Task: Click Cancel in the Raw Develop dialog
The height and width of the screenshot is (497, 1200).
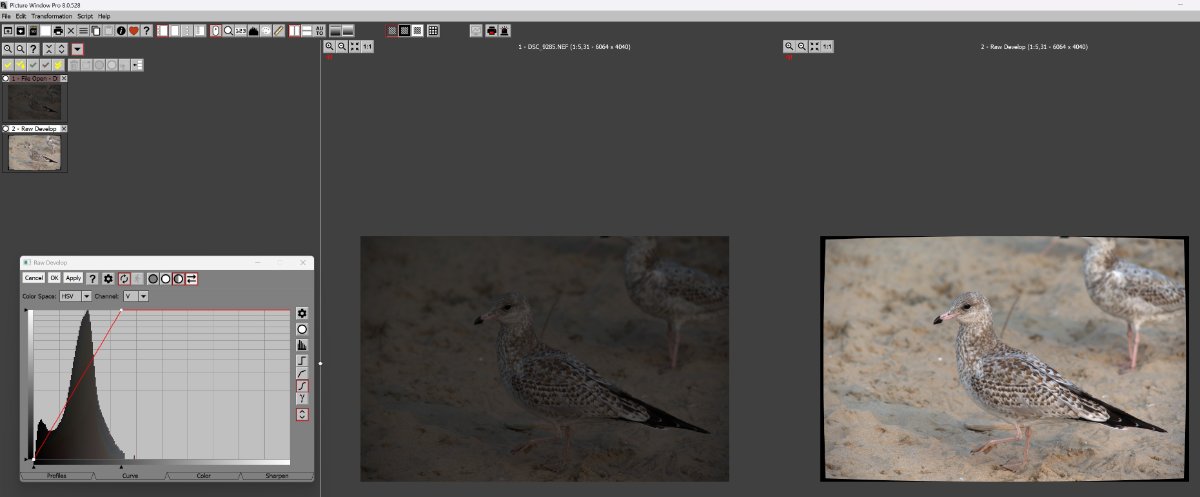Action: tap(33, 278)
